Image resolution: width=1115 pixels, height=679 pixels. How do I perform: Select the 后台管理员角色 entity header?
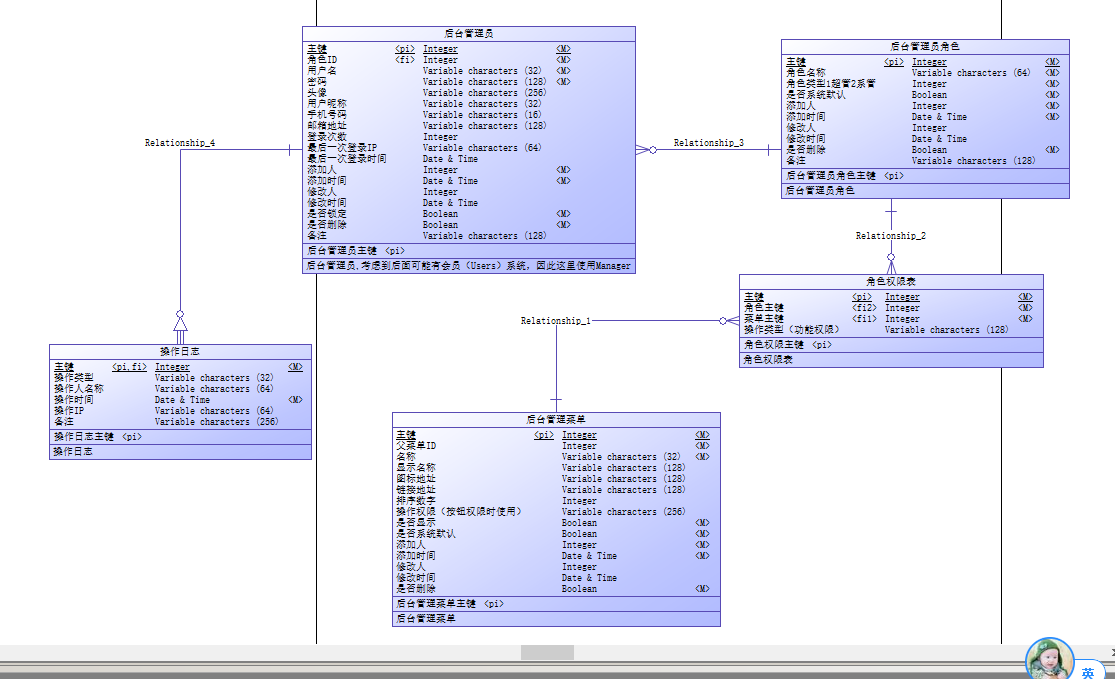pyautogui.click(x=924, y=46)
